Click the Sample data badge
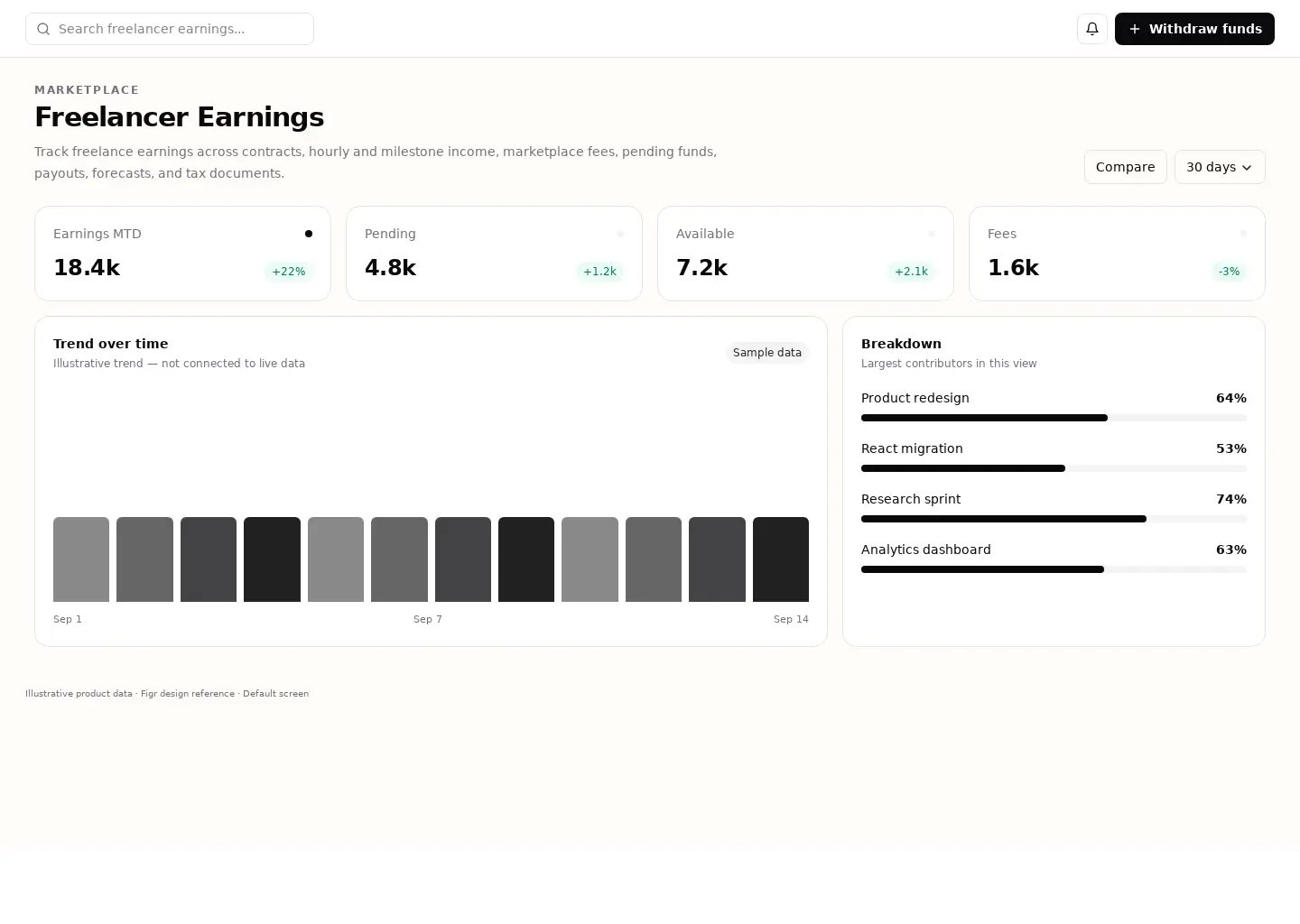This screenshot has width=1300, height=924. coord(767,353)
